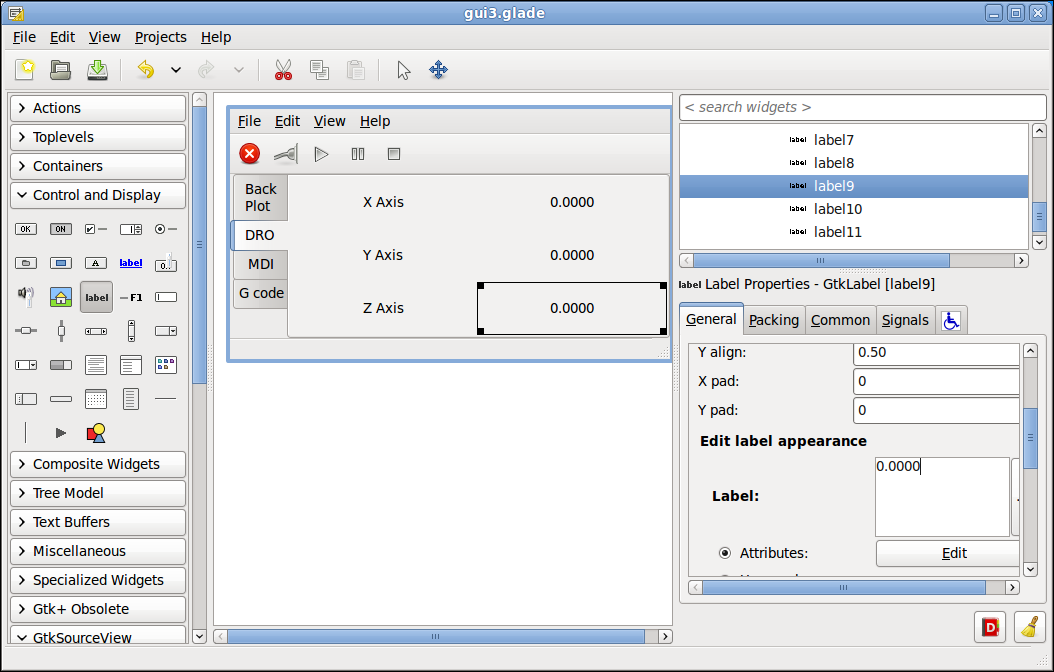Image resolution: width=1054 pixels, height=672 pixels.
Task: Open a project file from the toolbar
Action: coord(60,69)
